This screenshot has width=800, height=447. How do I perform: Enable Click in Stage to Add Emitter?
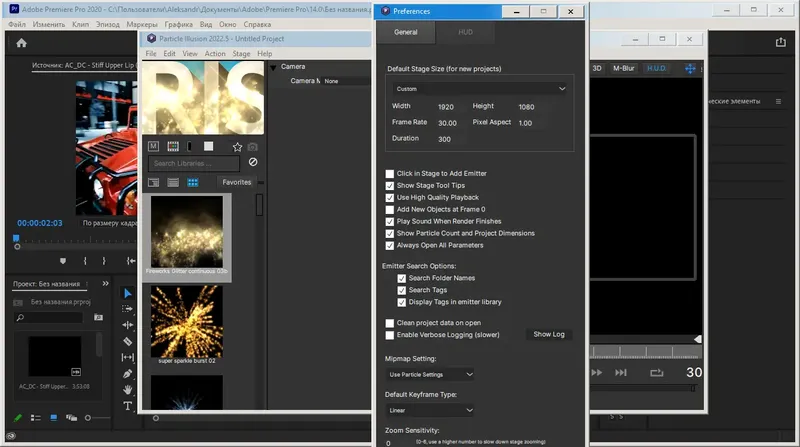tap(390, 173)
